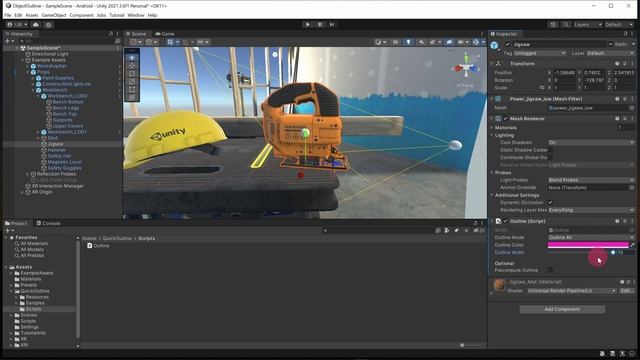Select the Transform tool in scene overlay
The image size is (640, 360).
(x=132, y=97)
